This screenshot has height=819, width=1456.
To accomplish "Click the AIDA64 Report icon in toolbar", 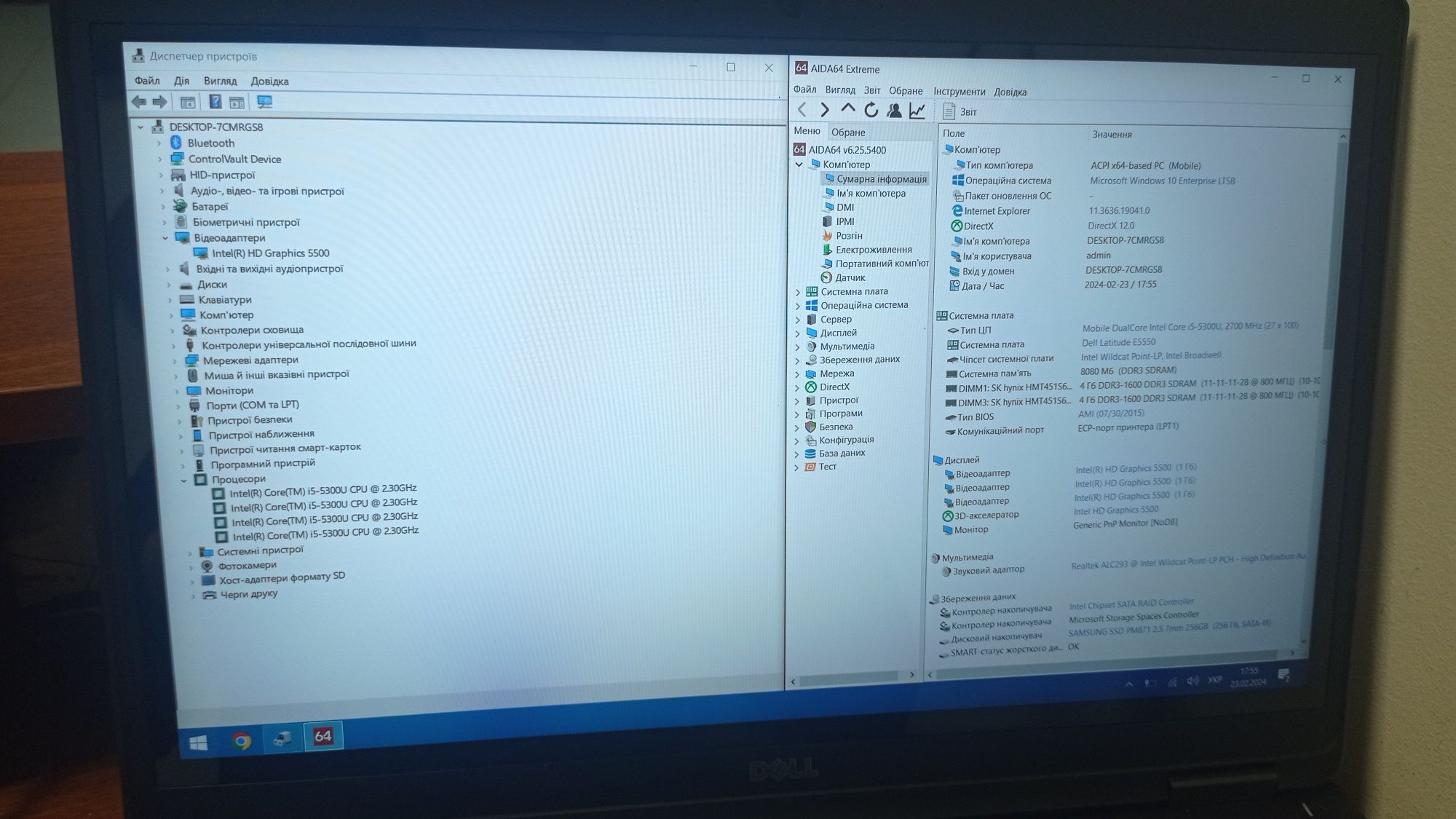I will coord(946,111).
